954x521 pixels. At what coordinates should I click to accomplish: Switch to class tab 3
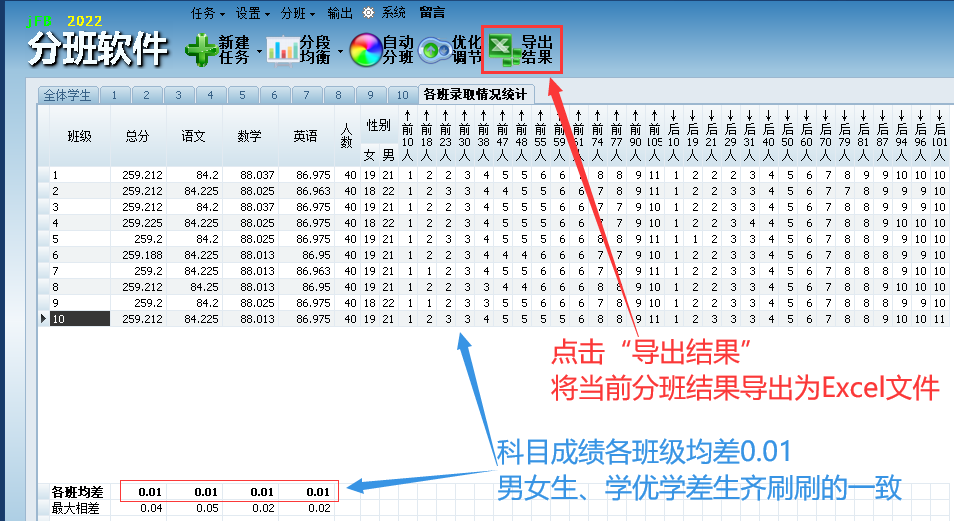point(178,95)
